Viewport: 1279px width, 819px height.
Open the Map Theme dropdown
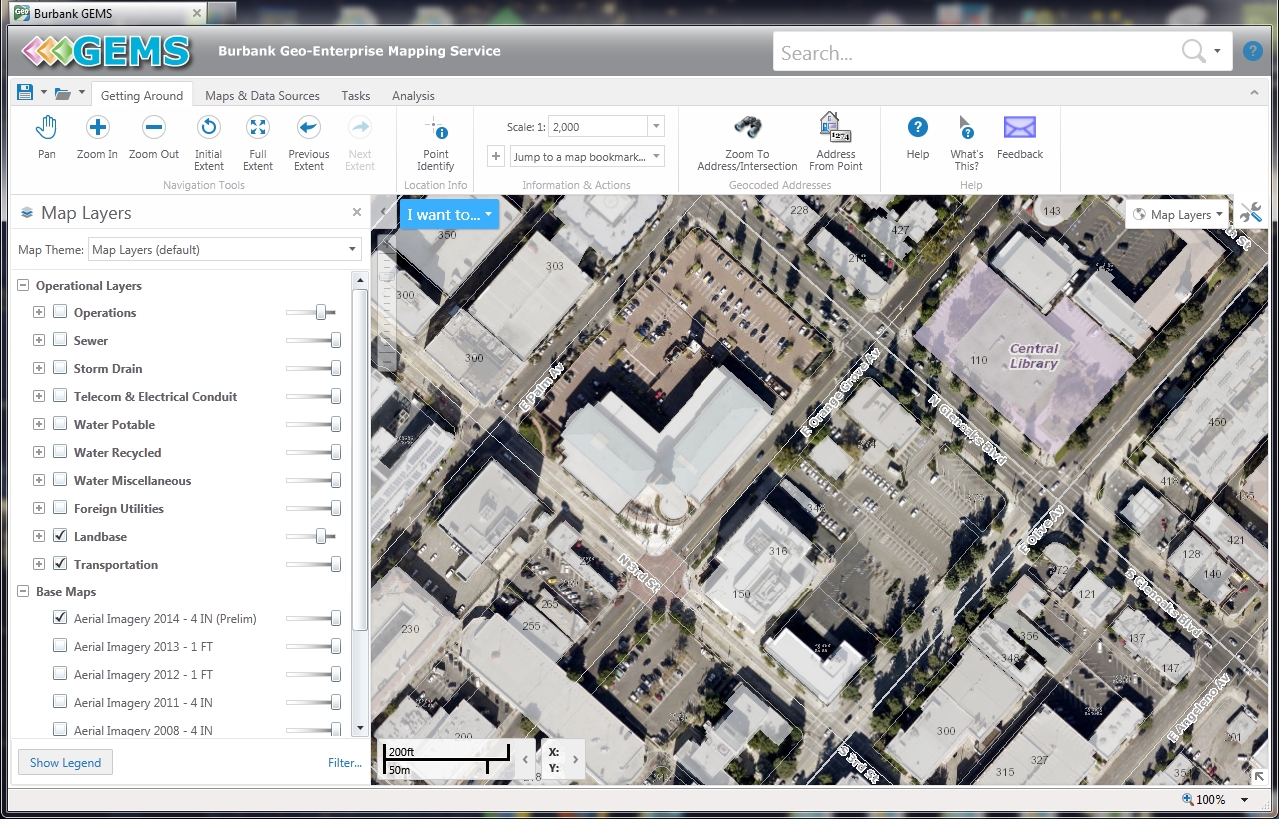(225, 249)
